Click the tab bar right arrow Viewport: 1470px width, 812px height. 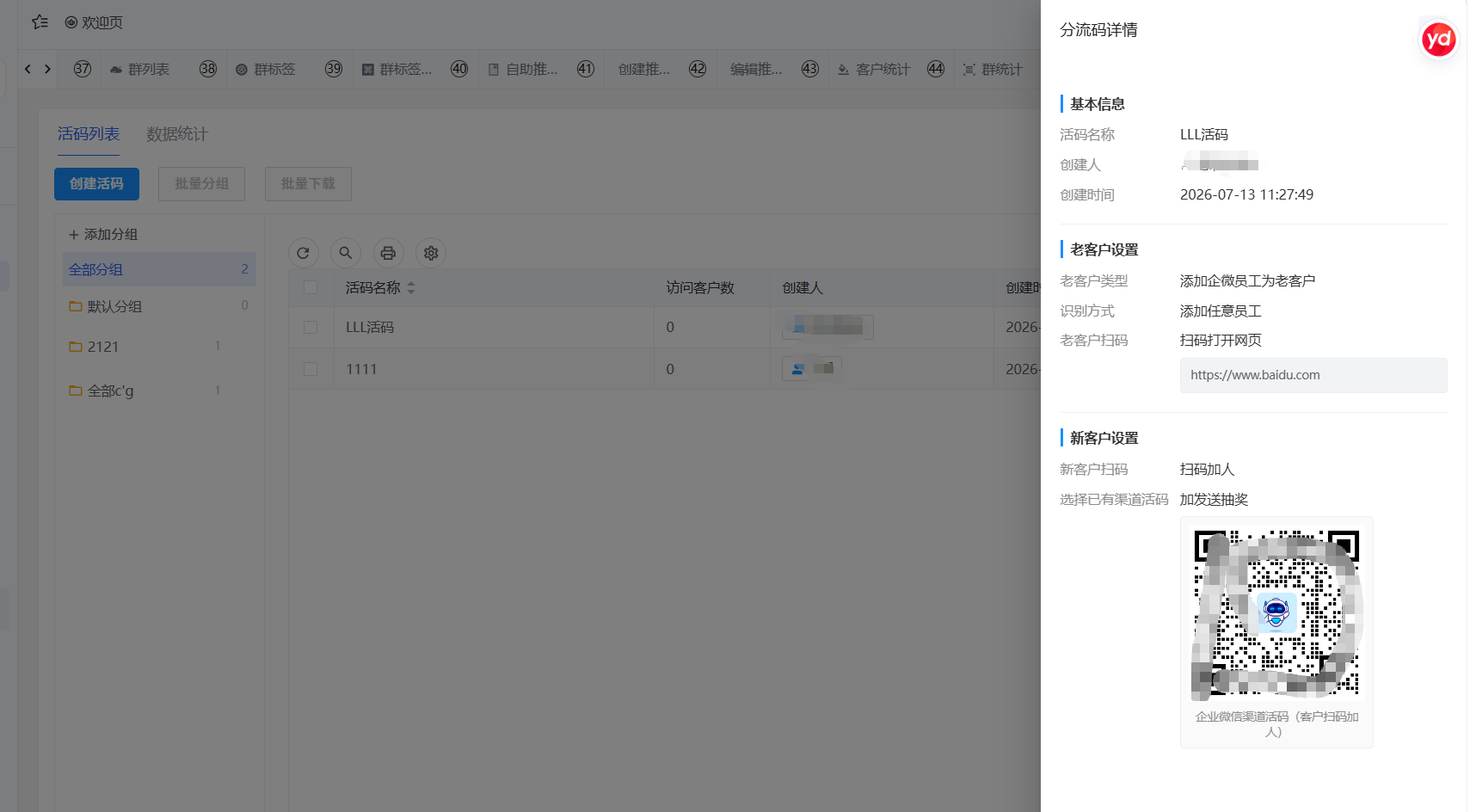[x=47, y=69]
